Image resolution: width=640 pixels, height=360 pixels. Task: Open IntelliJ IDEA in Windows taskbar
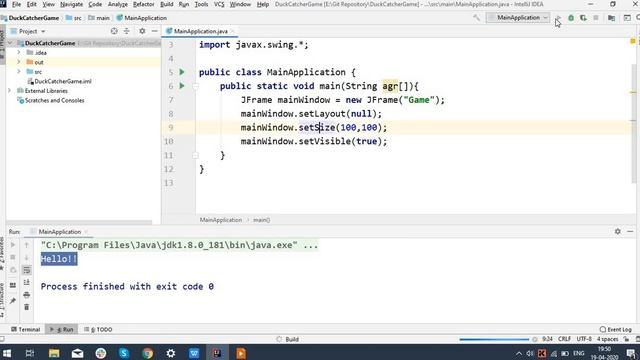(217, 353)
